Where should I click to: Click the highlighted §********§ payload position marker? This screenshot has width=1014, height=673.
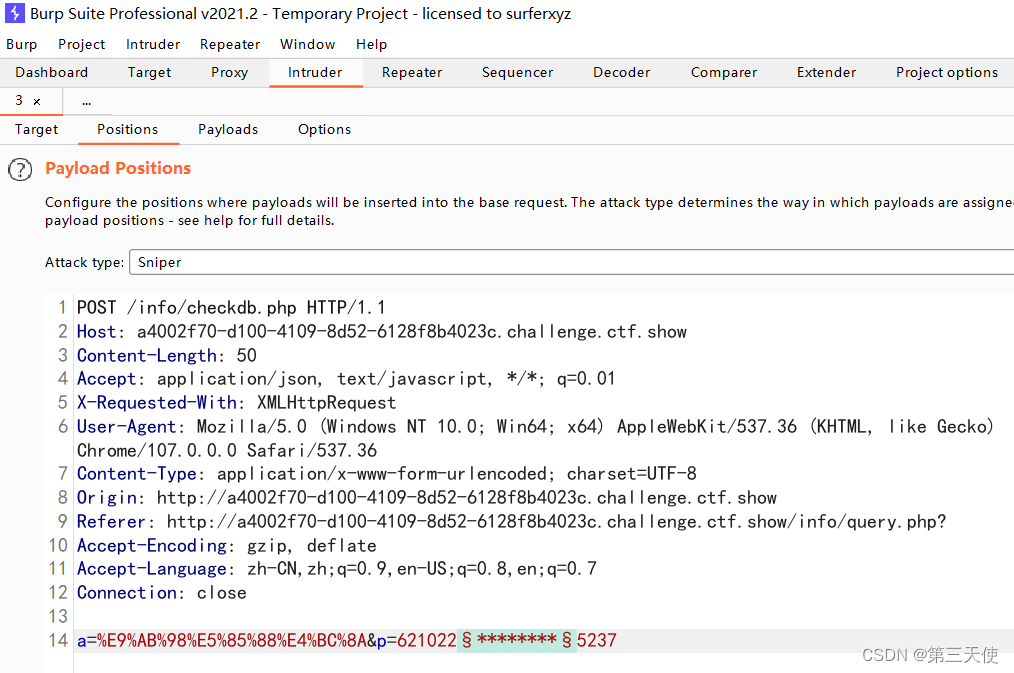(517, 640)
